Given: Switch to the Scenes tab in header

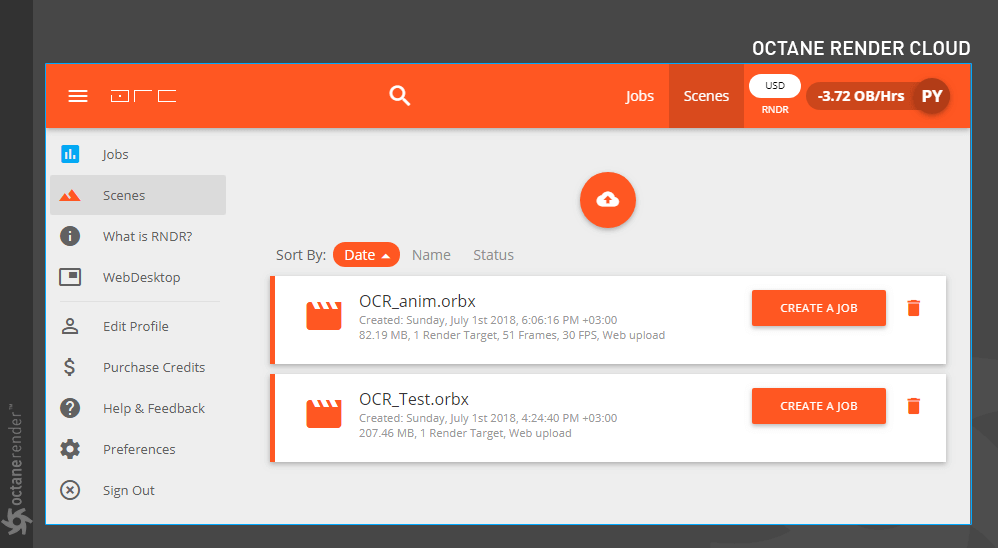Looking at the screenshot, I should (706, 96).
